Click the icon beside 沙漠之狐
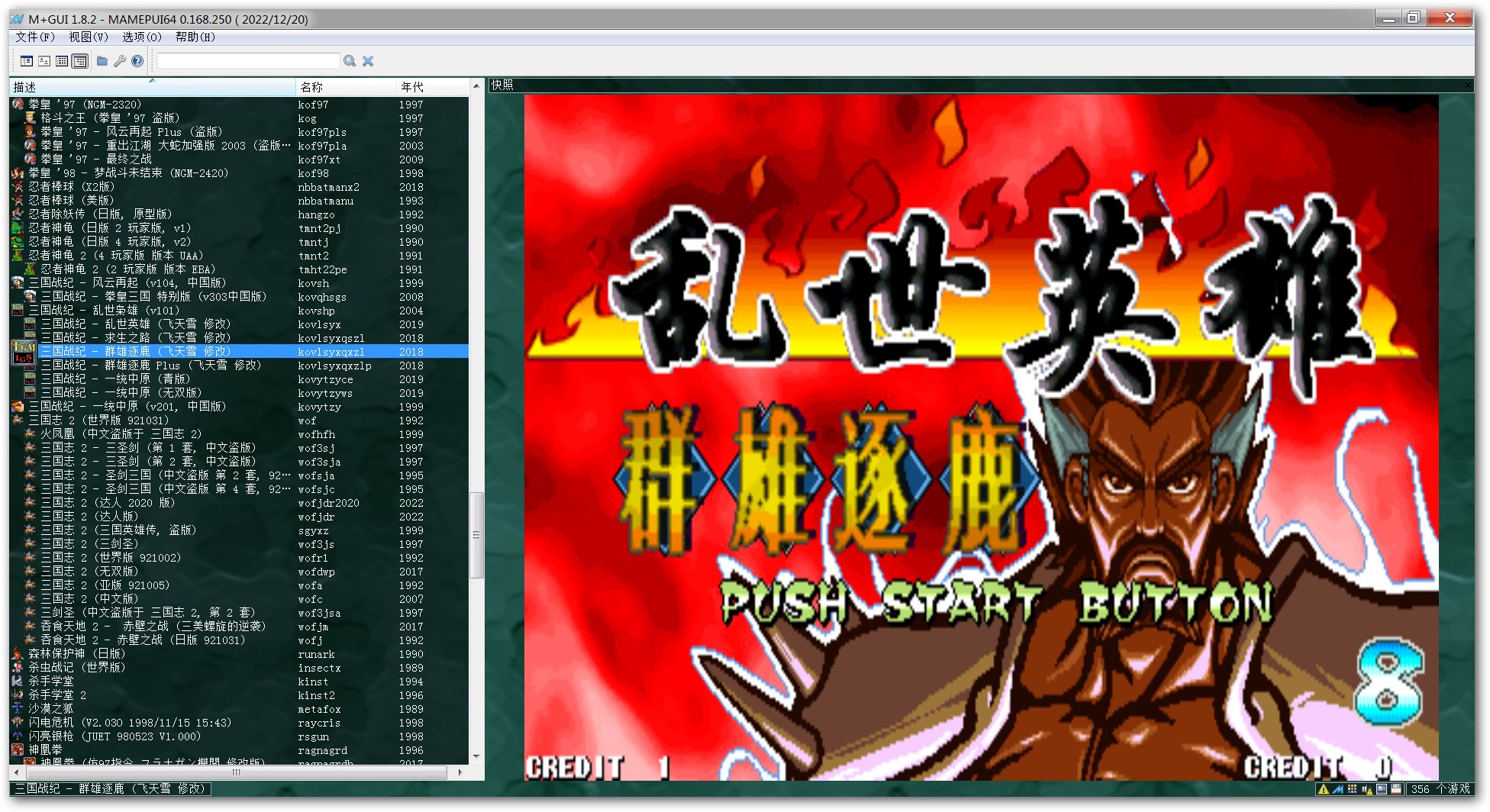 coord(18,709)
